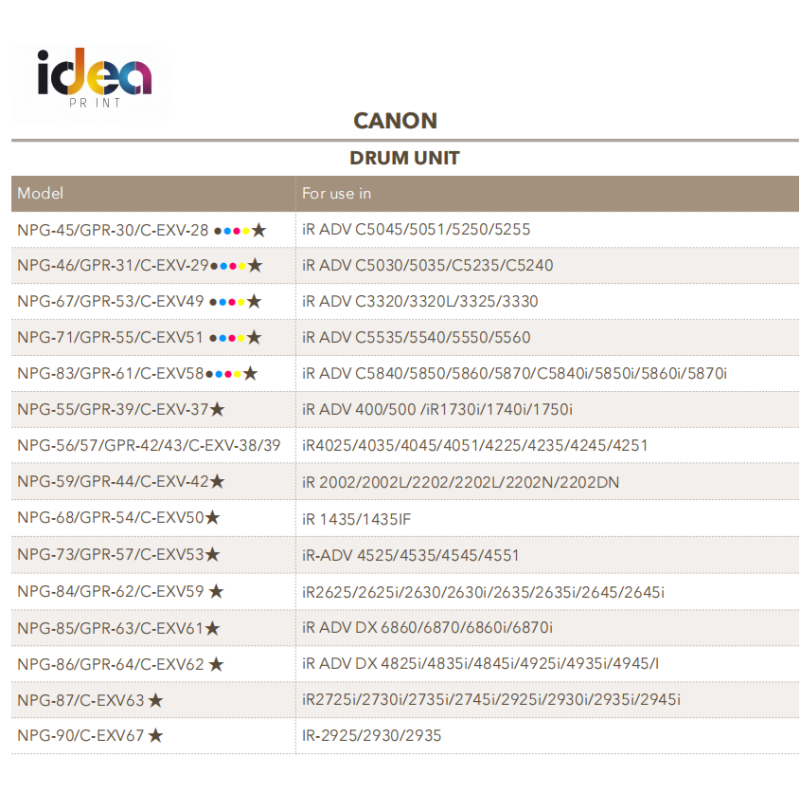Click the star beside NPG-84/GPR-62/C-EXV59
Screen dimensions: 800x800
point(216,592)
